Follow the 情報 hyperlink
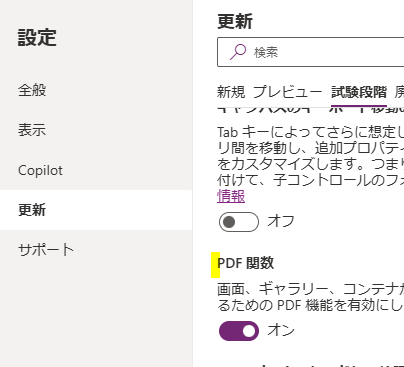Image resolution: width=404 pixels, height=367 pixels. point(231,196)
